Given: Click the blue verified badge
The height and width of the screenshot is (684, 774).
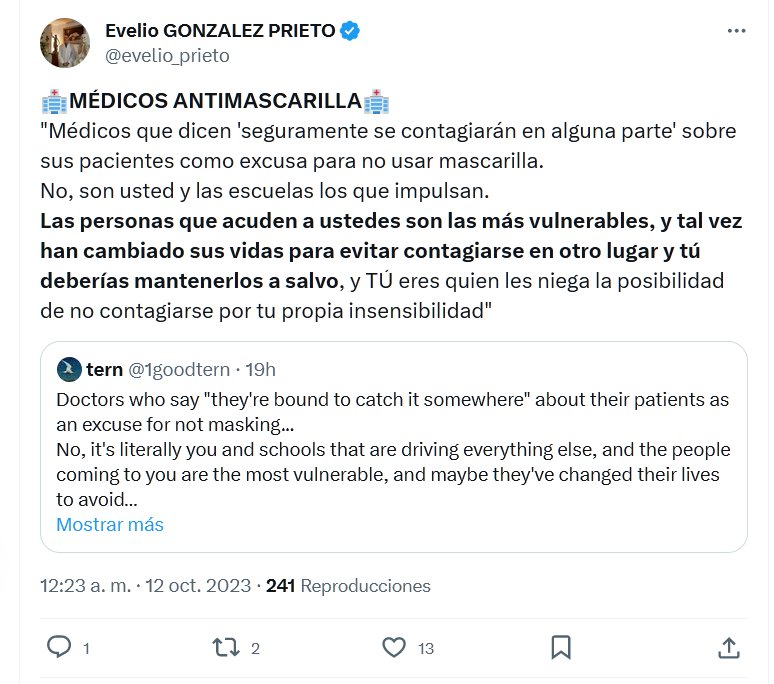Looking at the screenshot, I should (x=350, y=31).
